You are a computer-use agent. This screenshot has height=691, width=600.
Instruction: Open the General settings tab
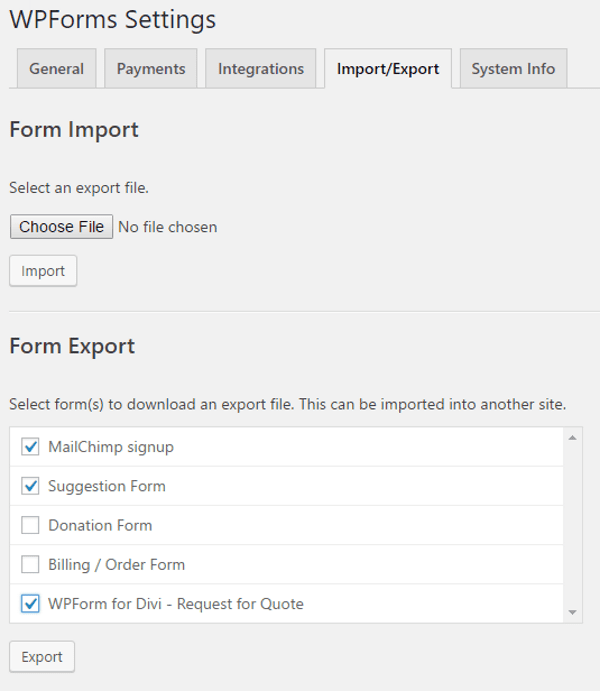point(56,69)
